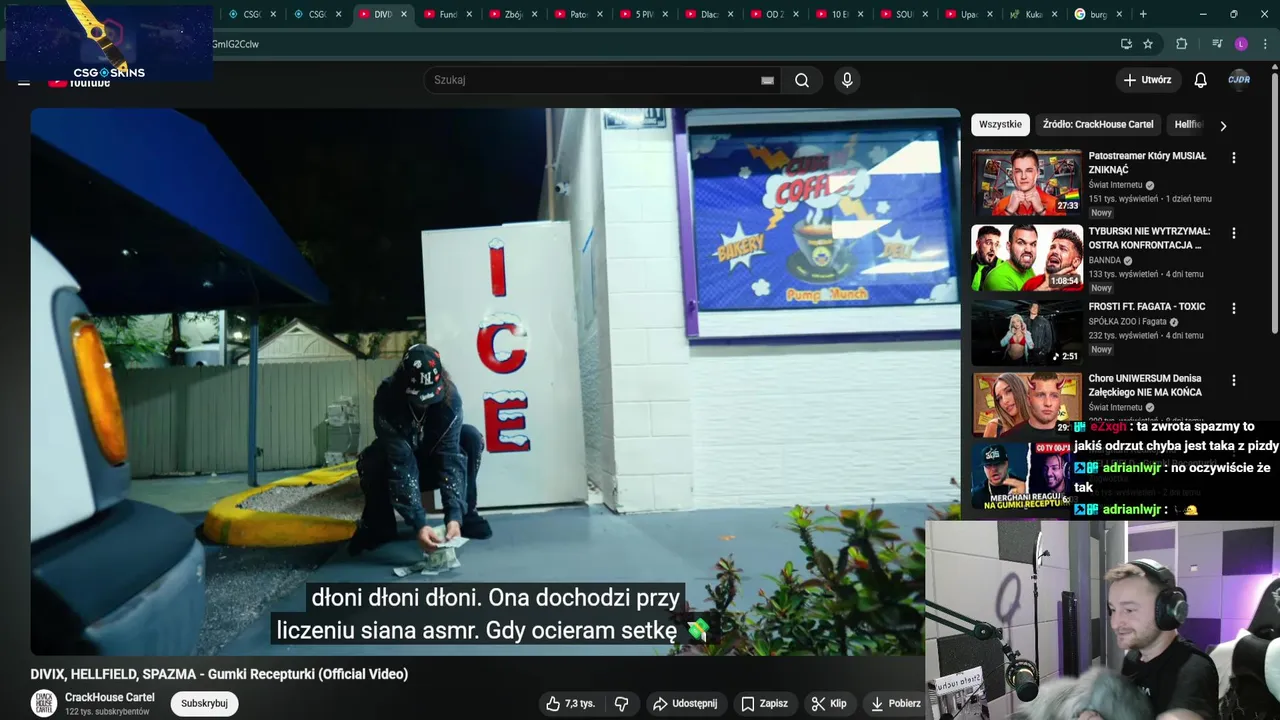The height and width of the screenshot is (720, 1280).
Task: Open a new browser tab
Action: [1143, 14]
